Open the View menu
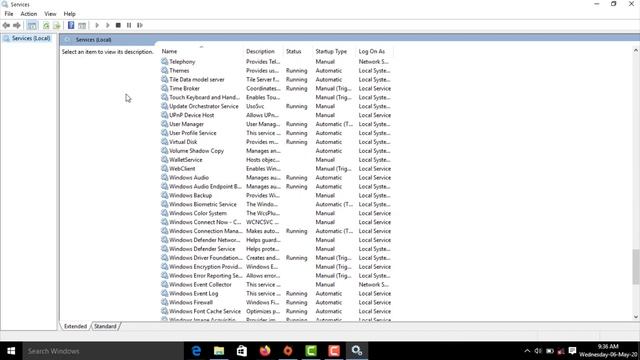This screenshot has width=640, height=360. pos(50,14)
